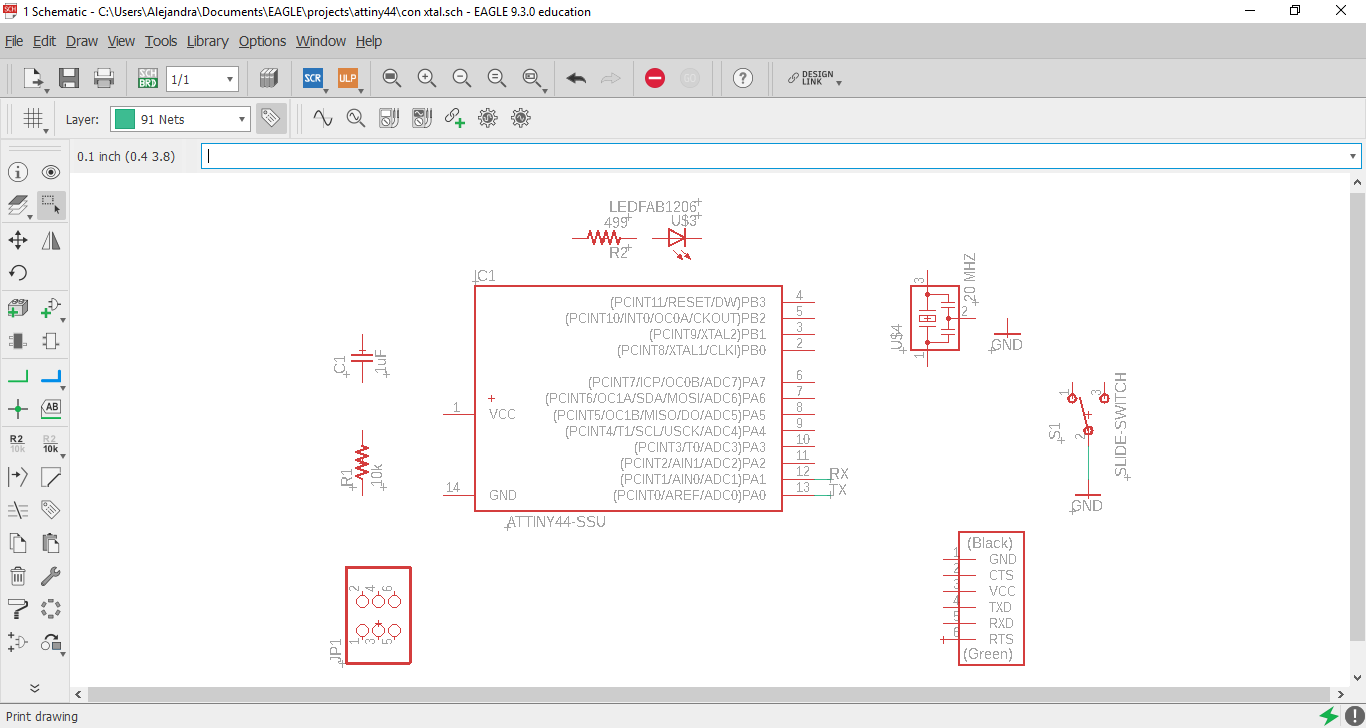Select the Move tool in sidebar
This screenshot has height=728, width=1366.
click(18, 240)
